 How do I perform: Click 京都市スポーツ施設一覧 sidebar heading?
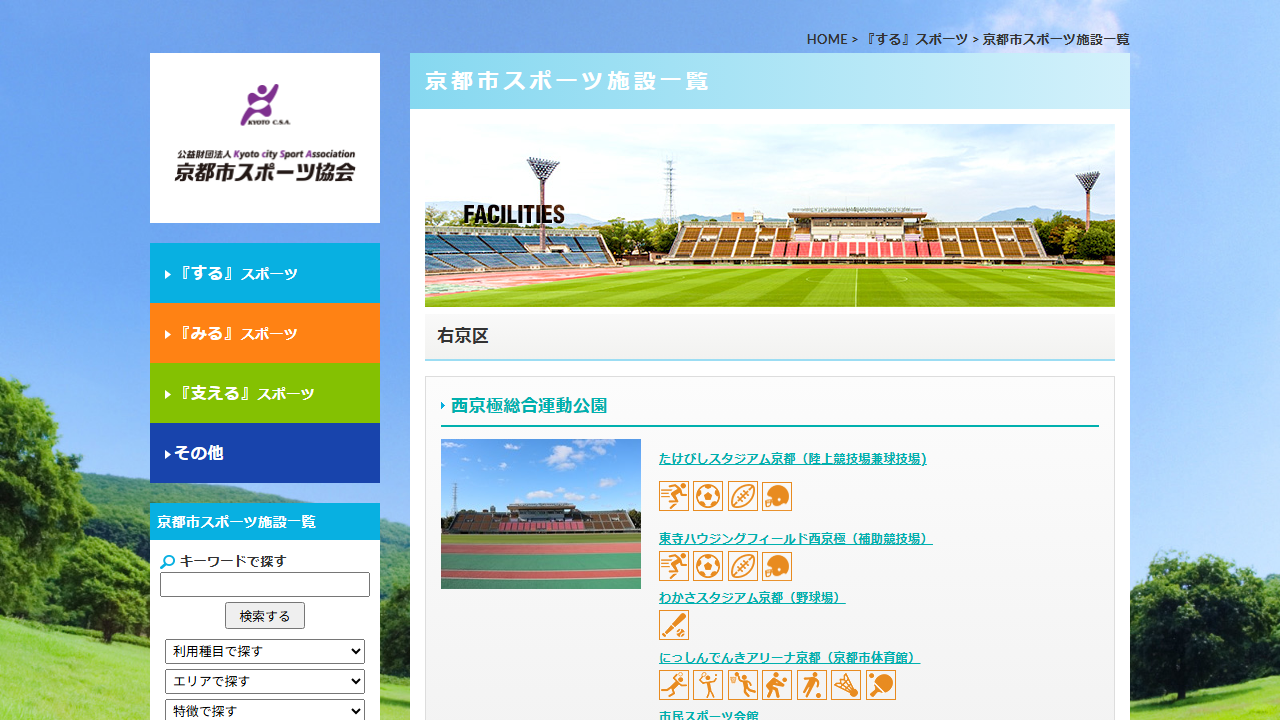(265, 521)
